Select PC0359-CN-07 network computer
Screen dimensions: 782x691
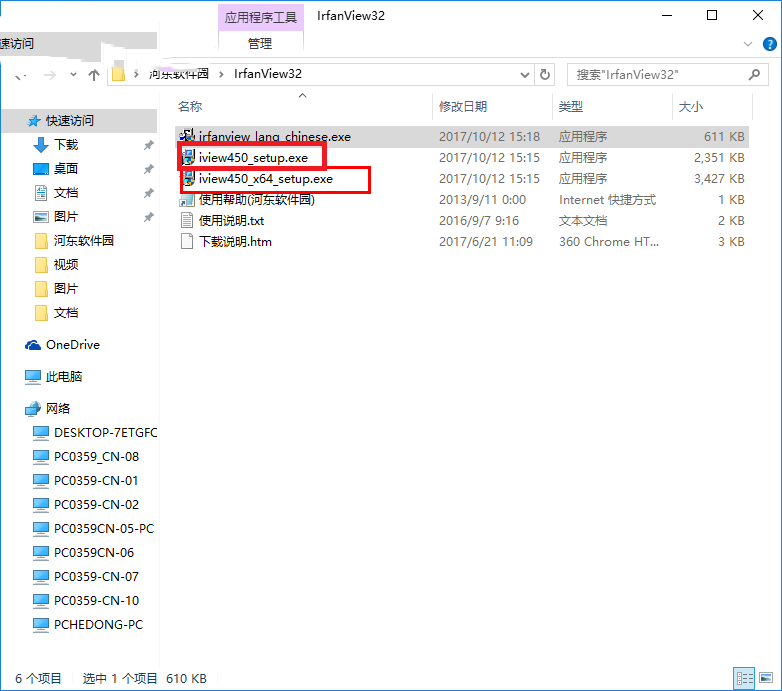click(x=96, y=576)
